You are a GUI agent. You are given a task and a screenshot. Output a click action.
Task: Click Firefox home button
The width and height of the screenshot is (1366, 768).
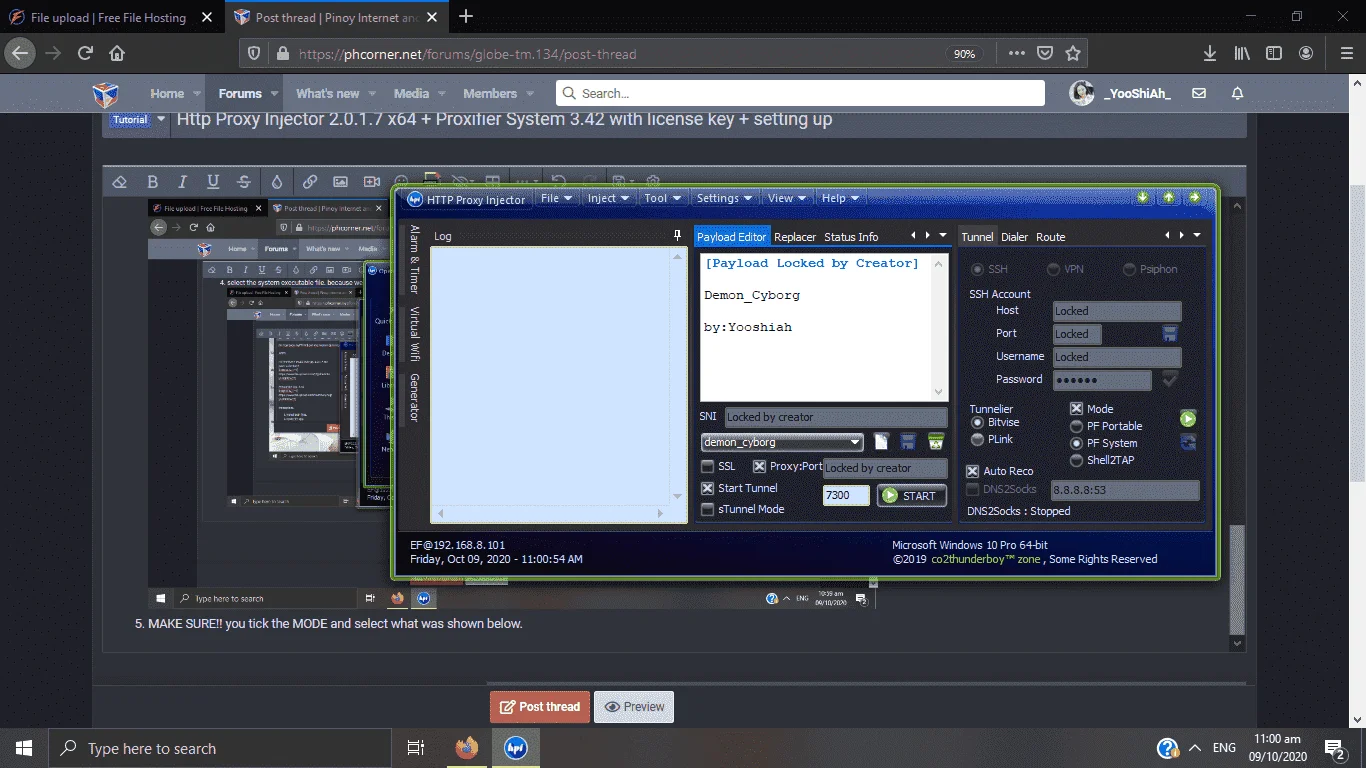point(117,54)
